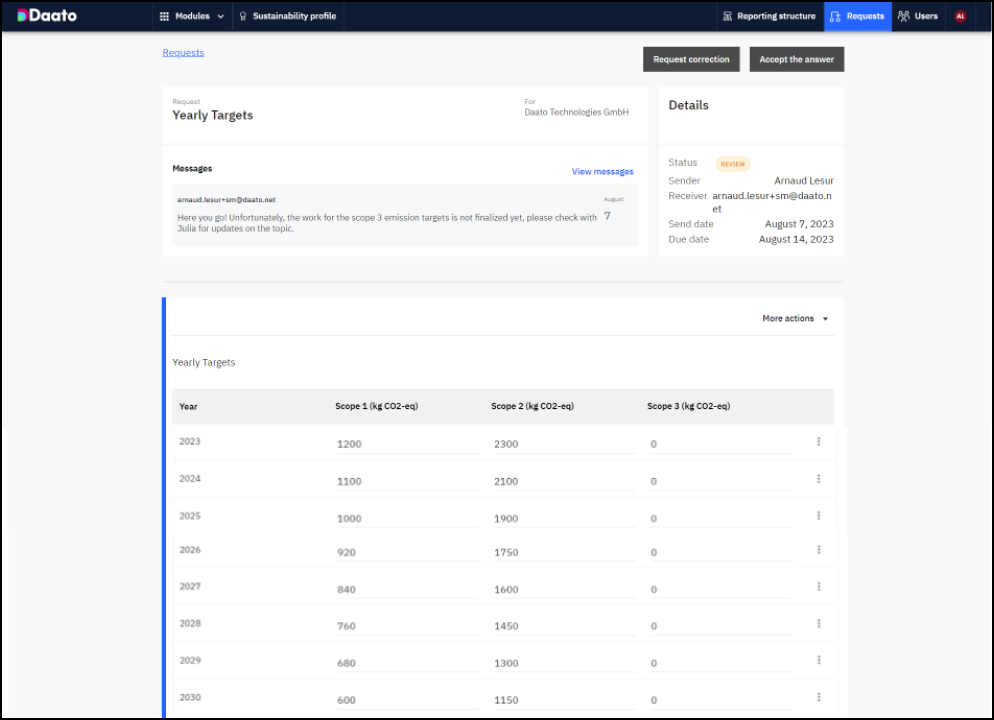
Task: Click three-dot menu for year 2027
Action: 818,587
